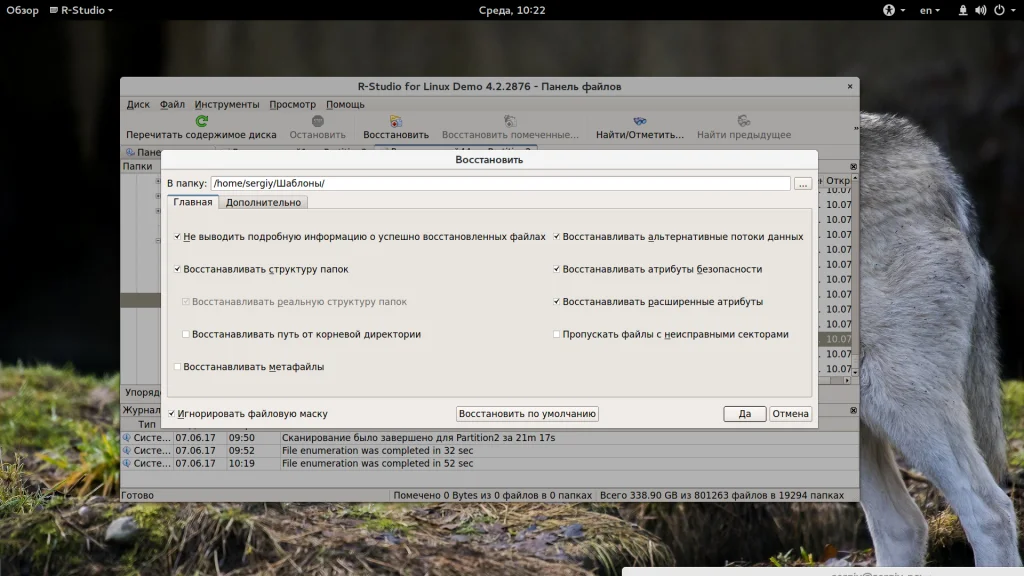Toggle Игнорировать файловую маску checkbox
This screenshot has width=1024, height=576.
[x=172, y=413]
